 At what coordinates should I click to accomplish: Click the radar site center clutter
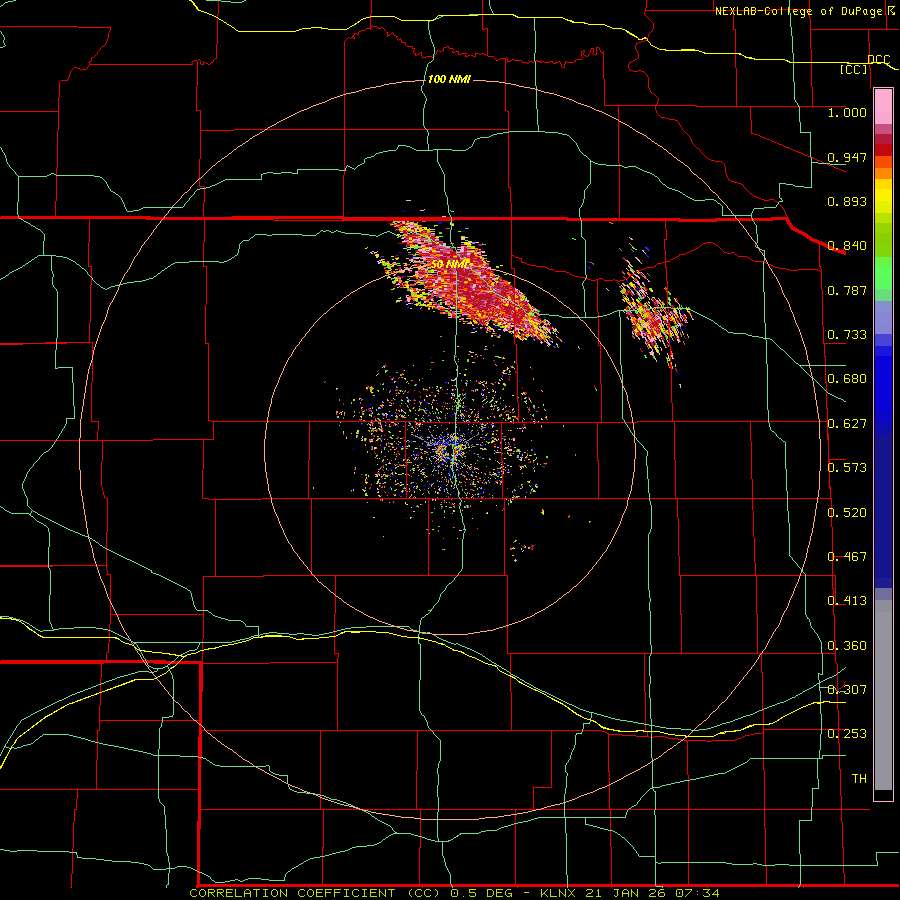pos(451,447)
